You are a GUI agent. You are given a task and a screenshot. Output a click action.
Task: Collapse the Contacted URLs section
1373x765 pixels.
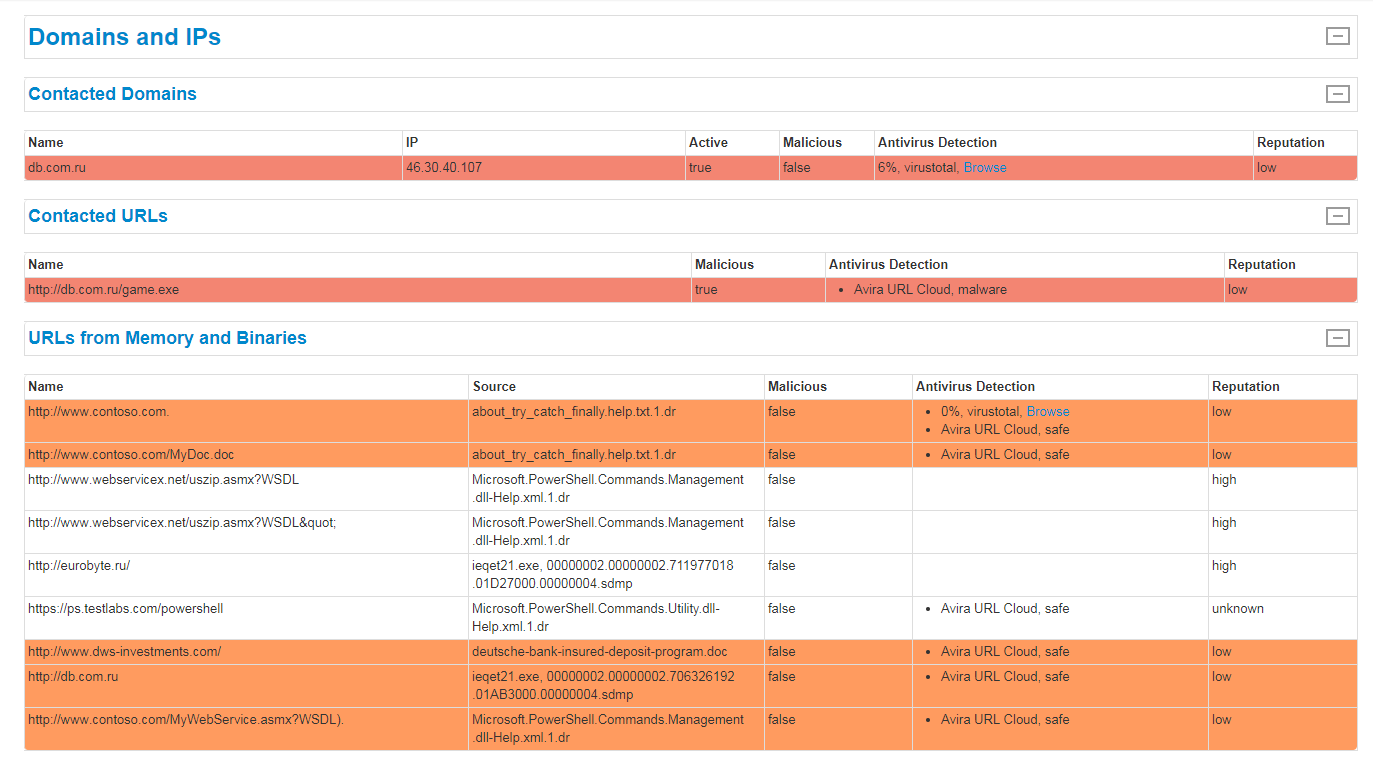pyautogui.click(x=1337, y=215)
